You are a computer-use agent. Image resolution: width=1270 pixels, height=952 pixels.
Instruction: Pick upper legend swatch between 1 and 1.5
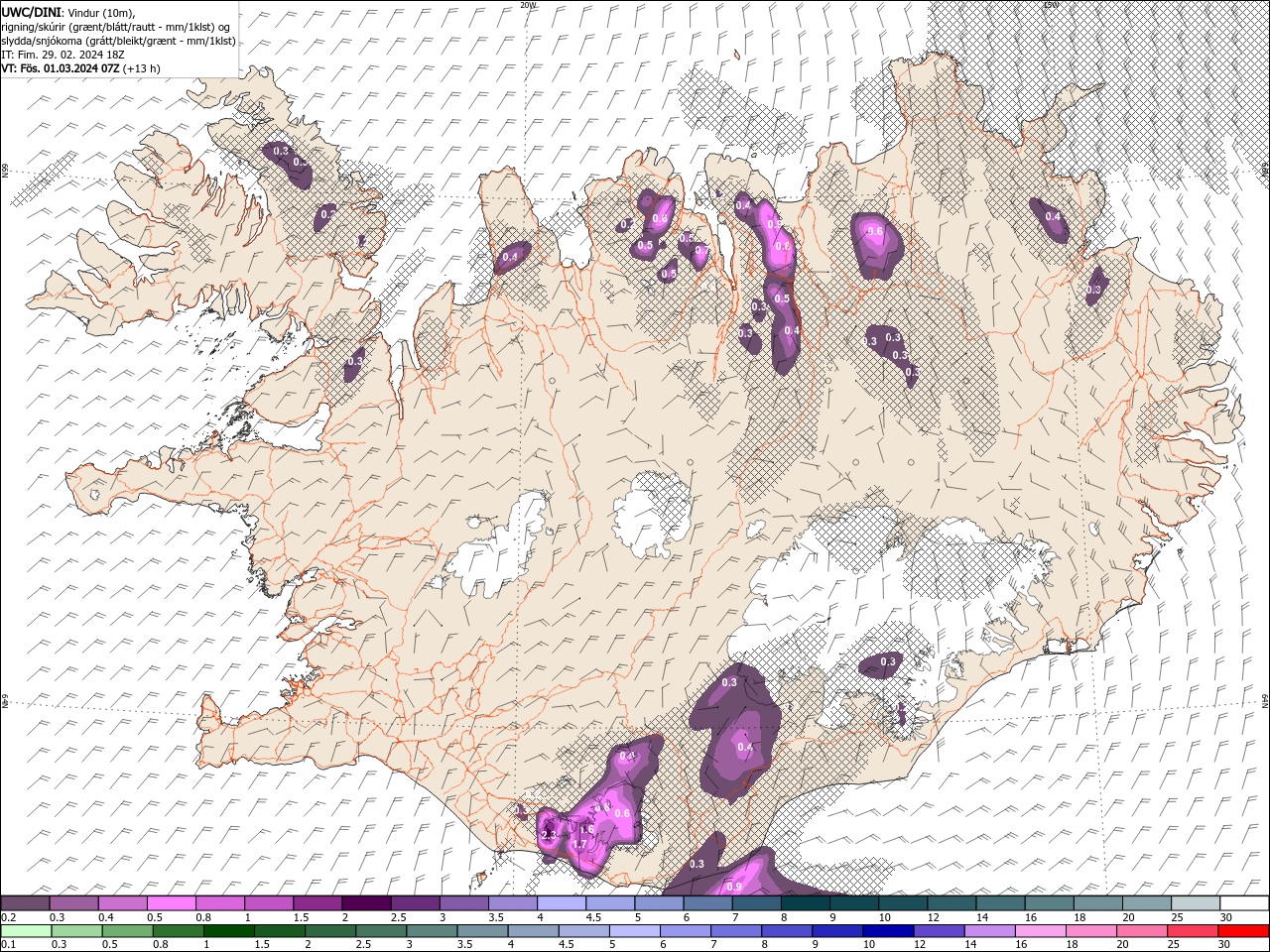point(268,903)
